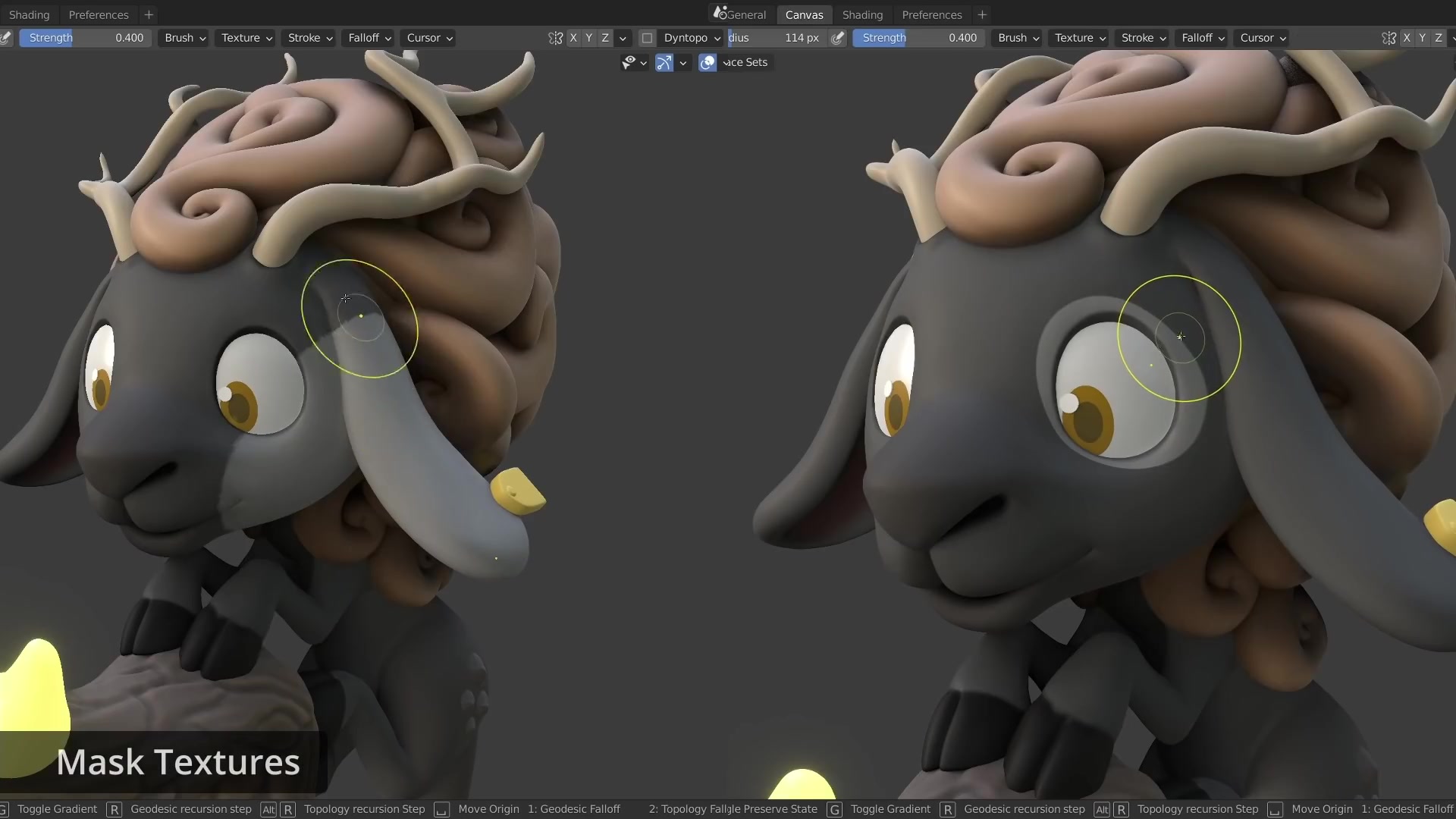Open Cursor dropdown in right window

tap(1263, 38)
